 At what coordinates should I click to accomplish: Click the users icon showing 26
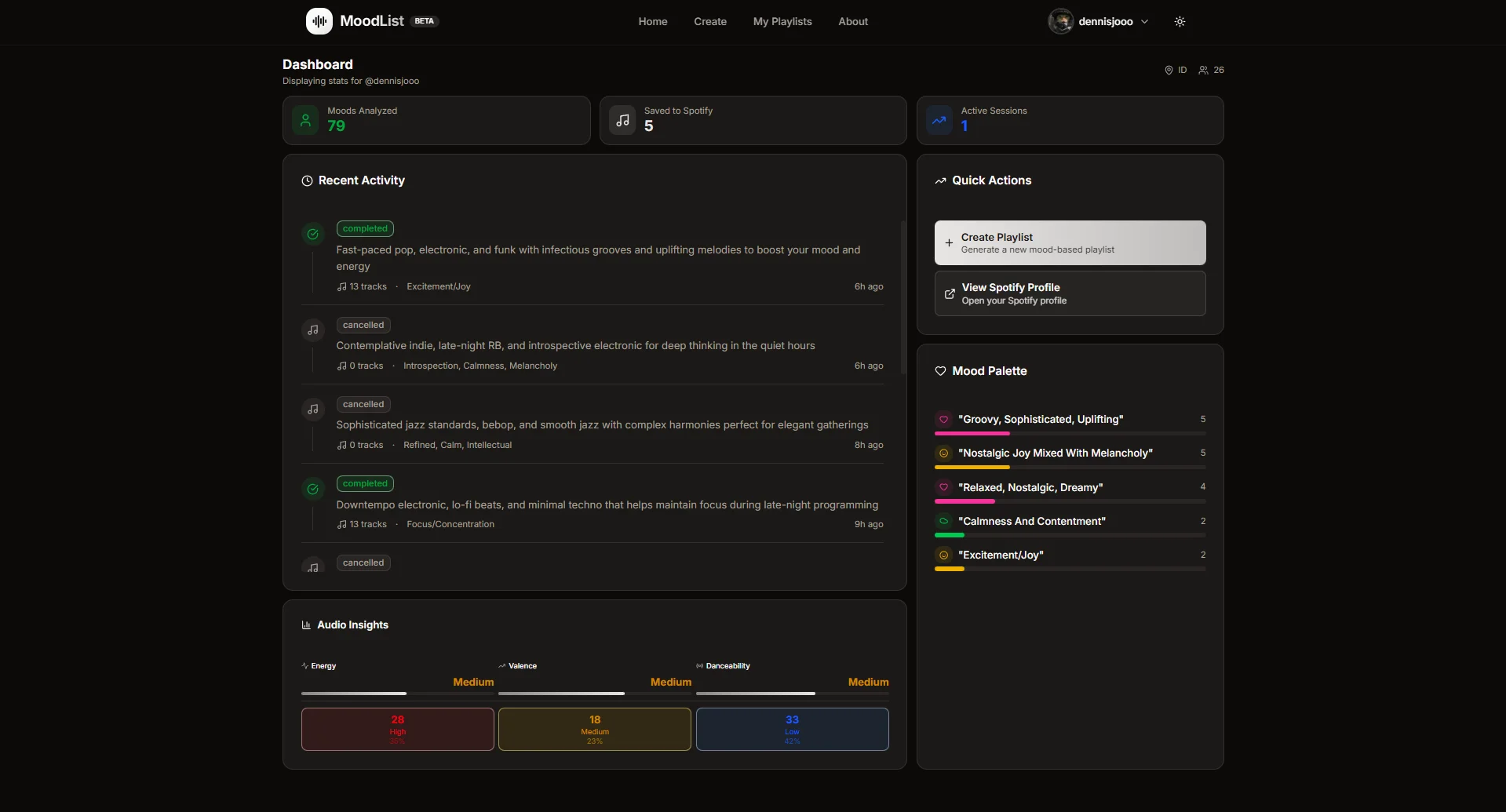[x=1204, y=70]
